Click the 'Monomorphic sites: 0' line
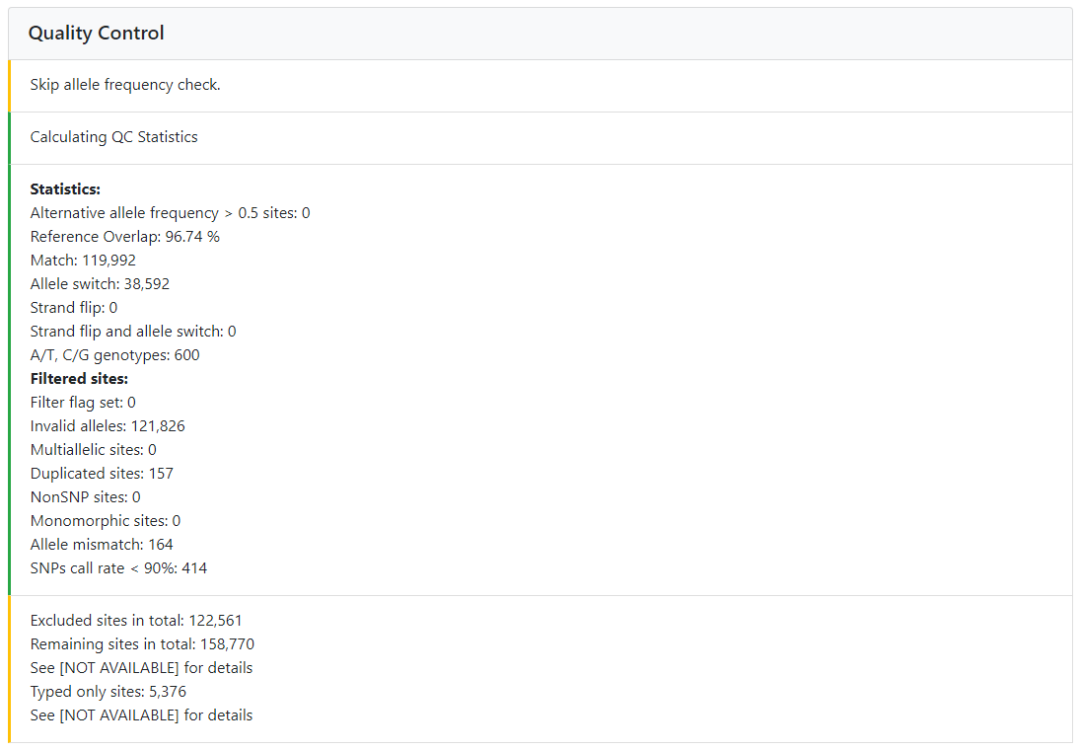The width and height of the screenshot is (1080, 751). coord(105,521)
